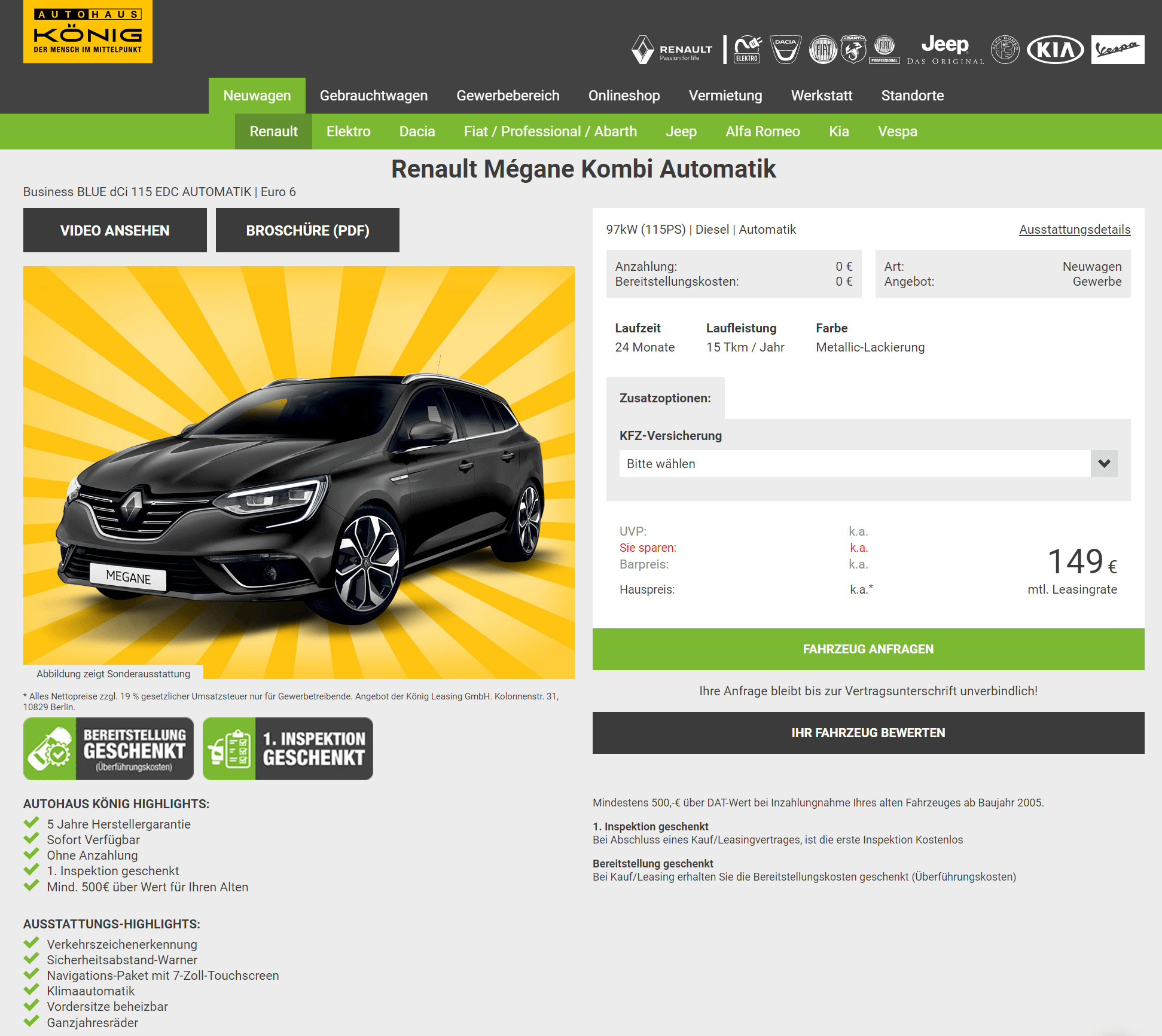
Task: Click 'Abbildung zeigt Sonderausstattung' caption
Action: tap(114, 674)
